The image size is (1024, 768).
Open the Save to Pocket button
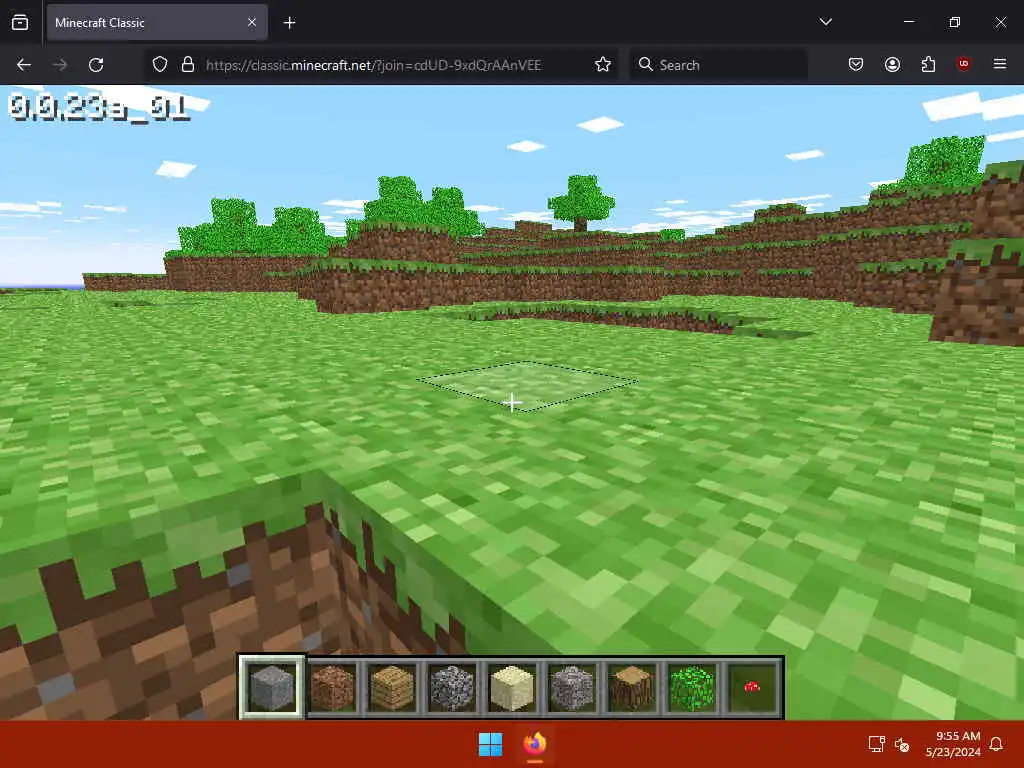pos(856,65)
